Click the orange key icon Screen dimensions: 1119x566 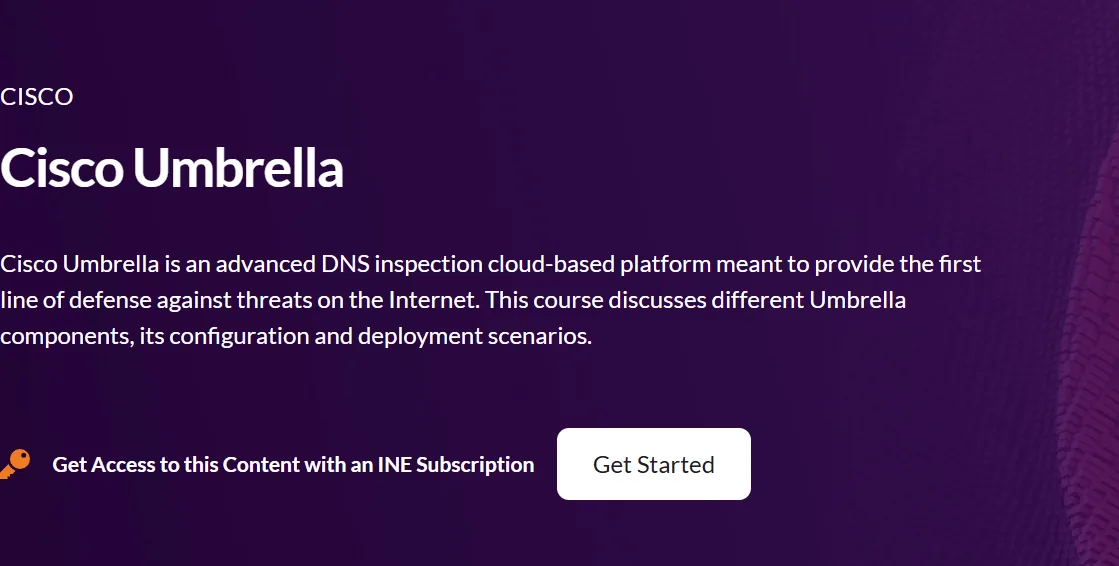pyautogui.click(x=14, y=464)
